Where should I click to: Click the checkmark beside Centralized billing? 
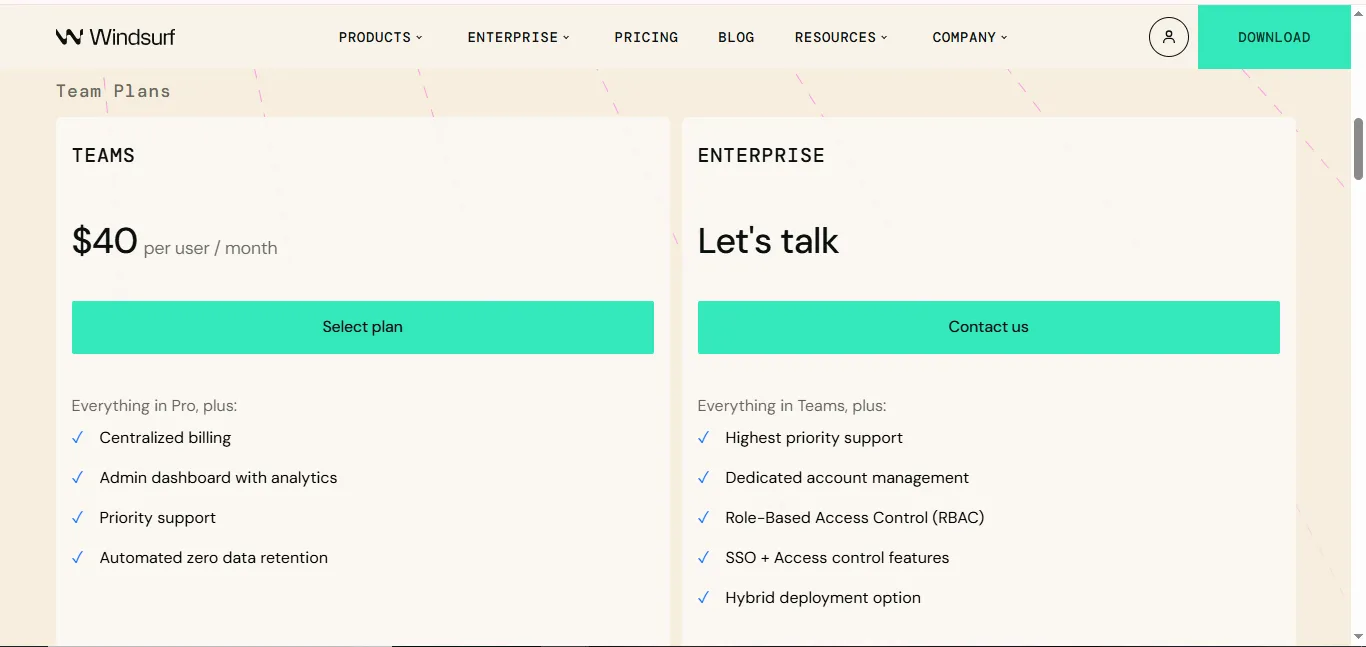[x=78, y=438]
